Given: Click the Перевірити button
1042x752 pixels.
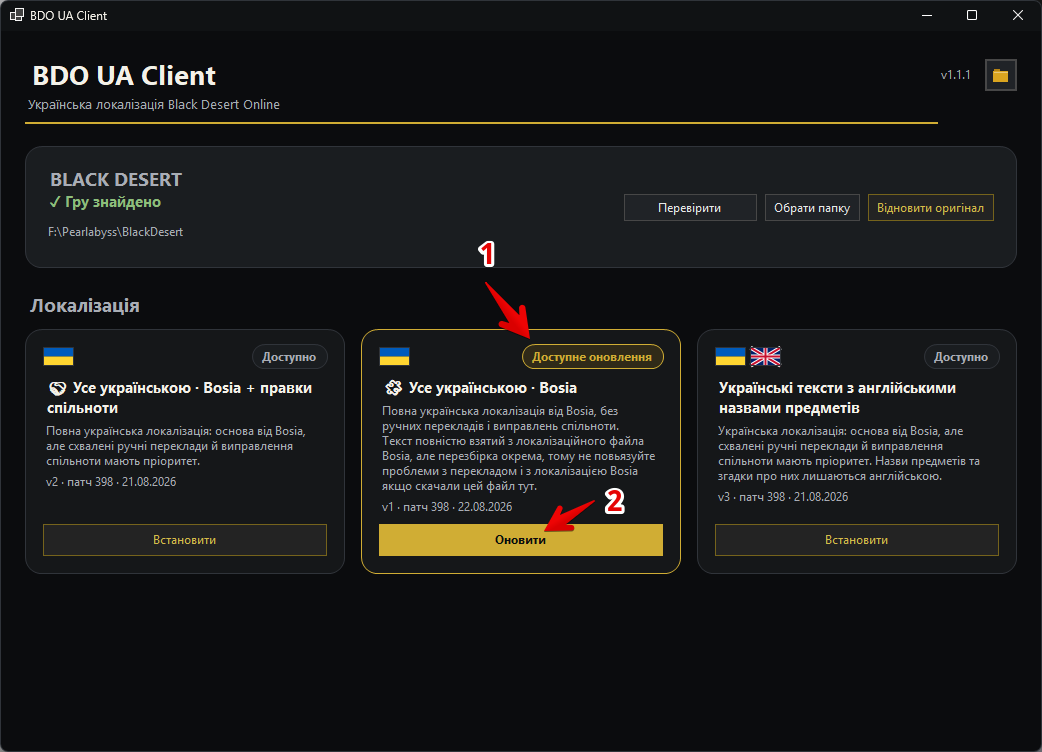Looking at the screenshot, I should pyautogui.click(x=690, y=208).
